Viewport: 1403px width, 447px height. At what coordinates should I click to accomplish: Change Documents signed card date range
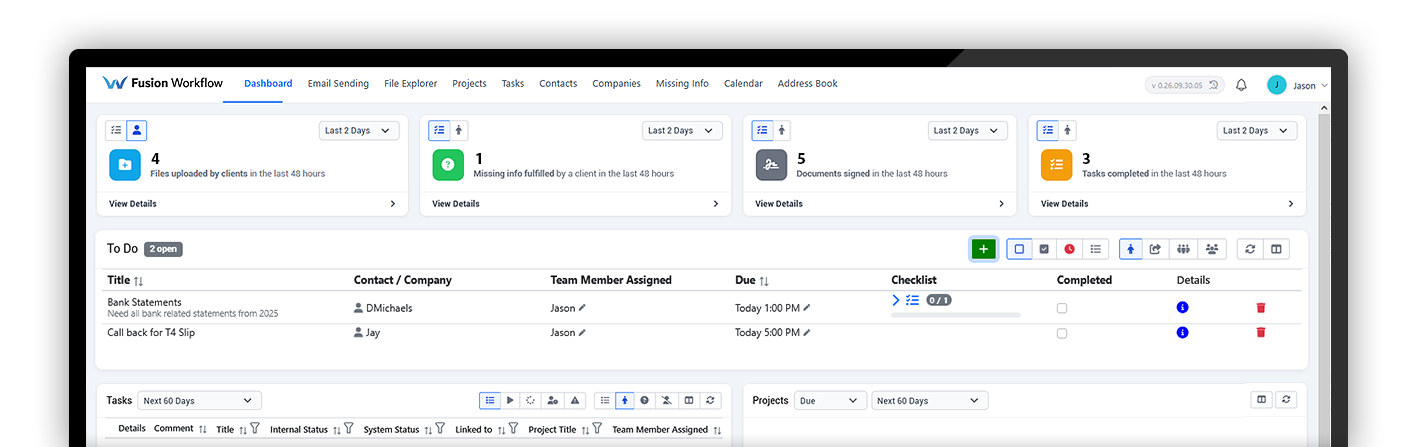click(x=968, y=130)
